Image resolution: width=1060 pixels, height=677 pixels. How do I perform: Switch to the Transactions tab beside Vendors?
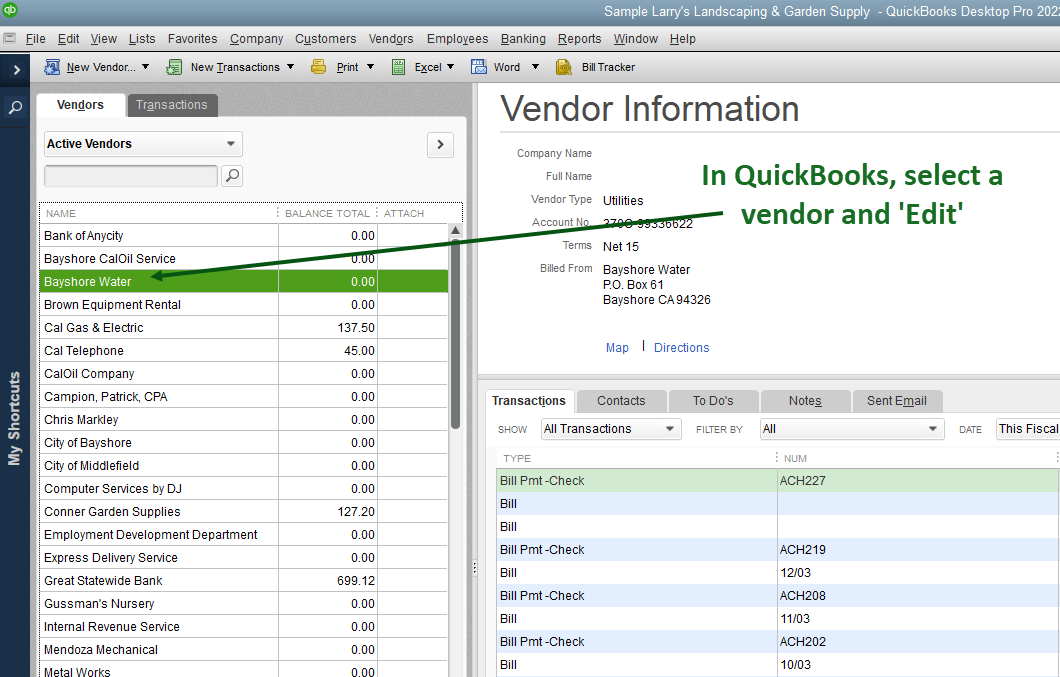click(172, 105)
